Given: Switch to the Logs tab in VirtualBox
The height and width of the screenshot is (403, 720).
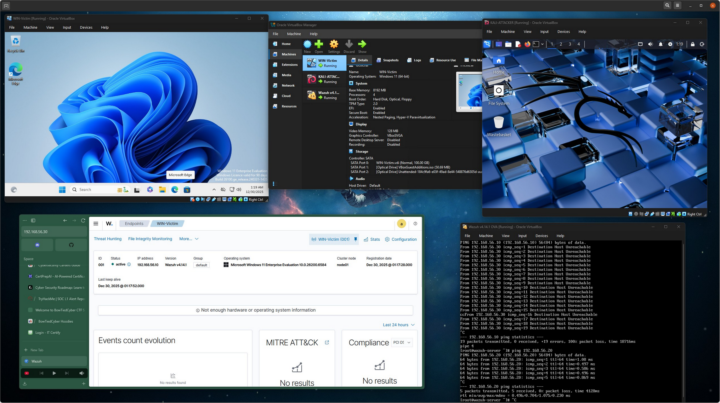Looking at the screenshot, I should (x=418, y=60).
